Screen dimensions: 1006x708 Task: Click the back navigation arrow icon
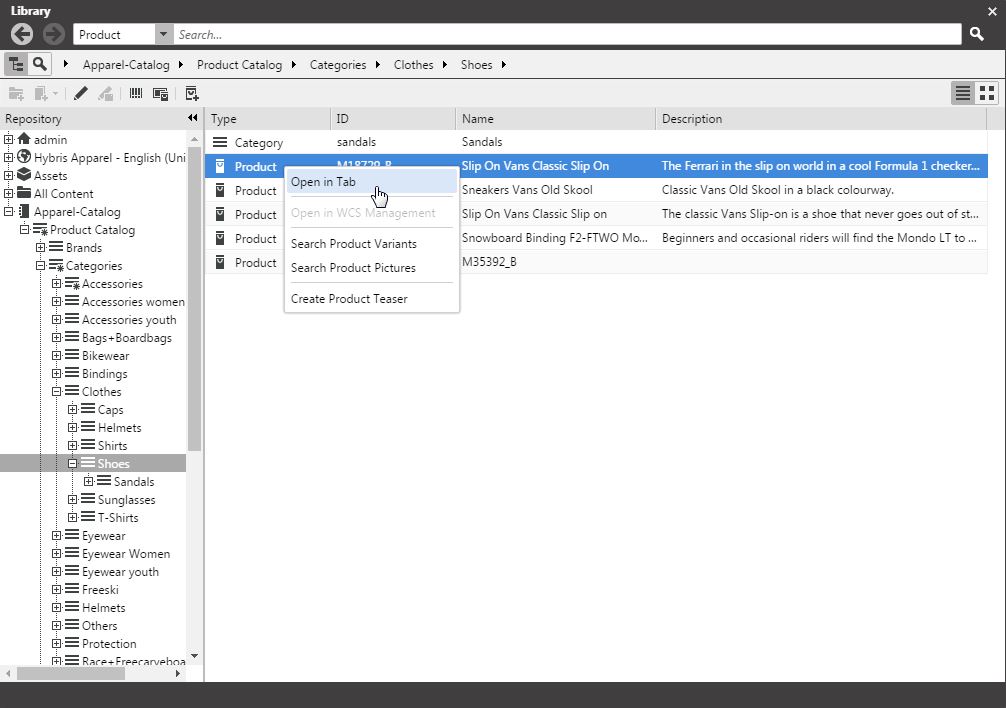pos(20,33)
